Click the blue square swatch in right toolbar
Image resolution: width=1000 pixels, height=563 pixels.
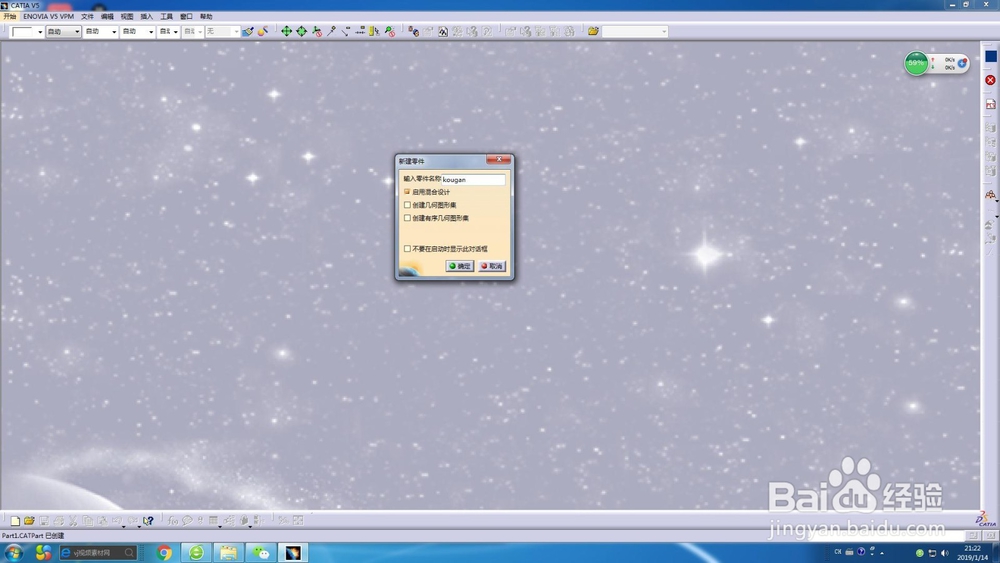click(990, 56)
